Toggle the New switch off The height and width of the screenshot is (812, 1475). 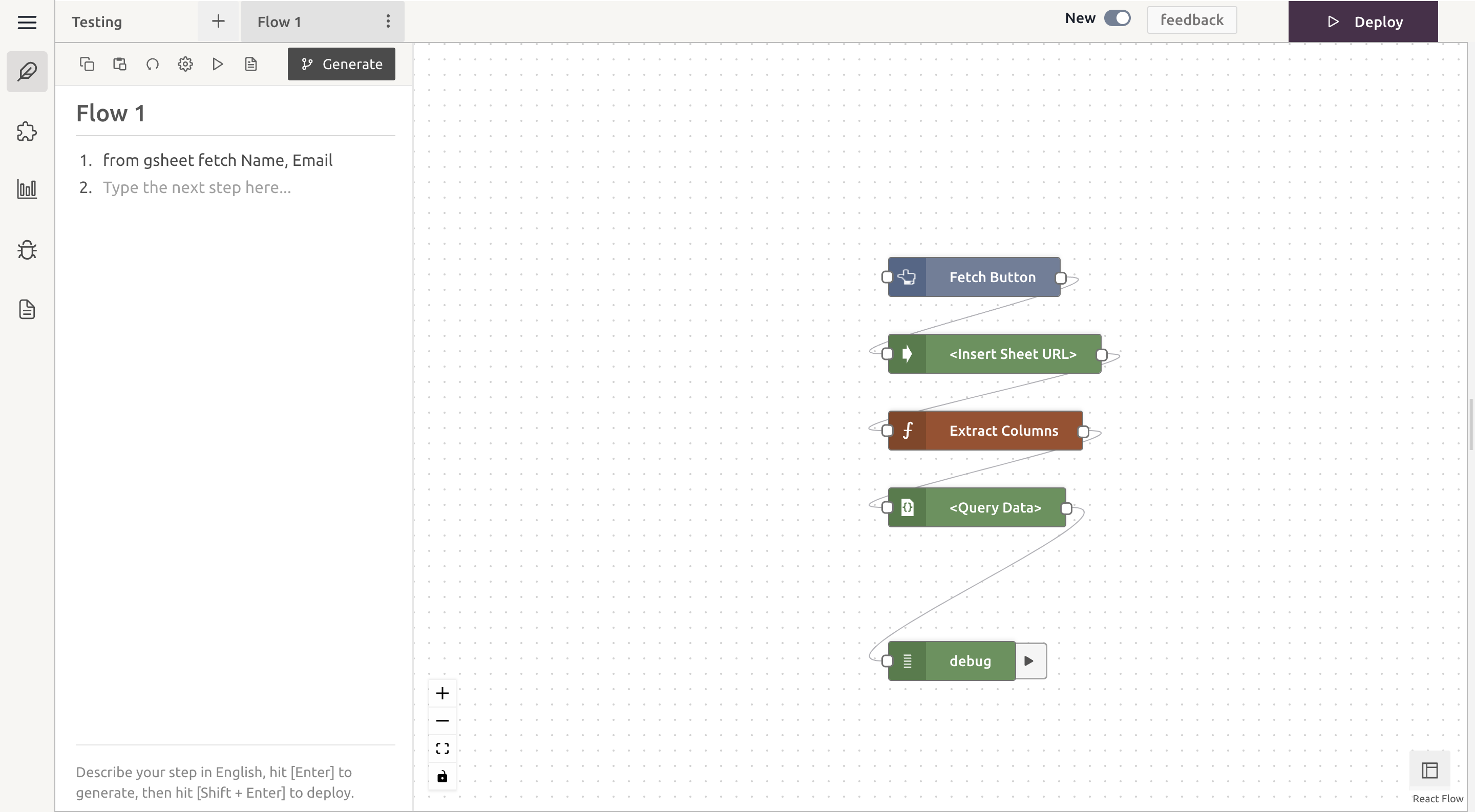[x=1117, y=18]
